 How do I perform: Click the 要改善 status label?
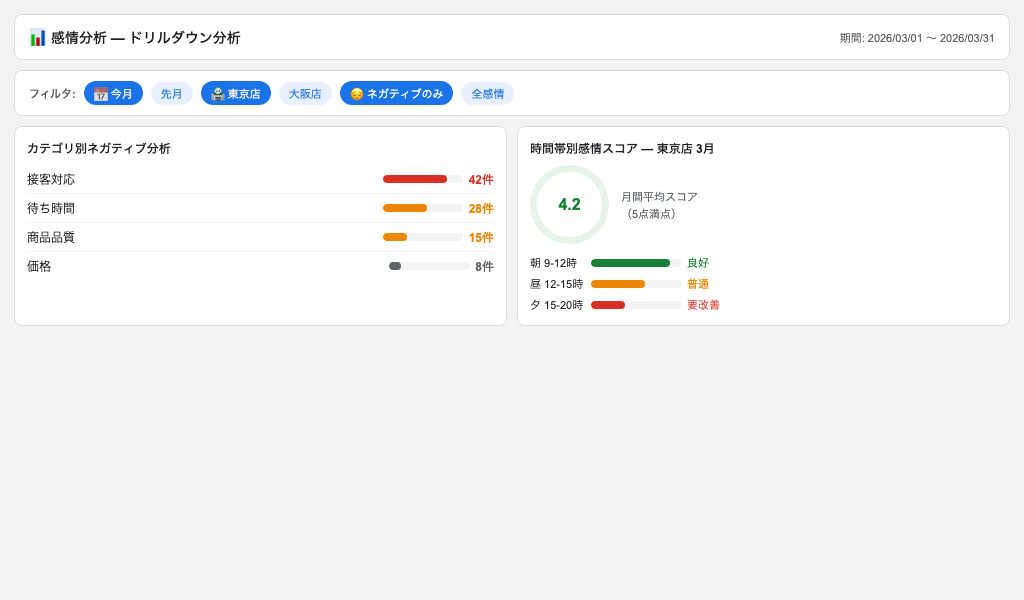[x=703, y=305]
